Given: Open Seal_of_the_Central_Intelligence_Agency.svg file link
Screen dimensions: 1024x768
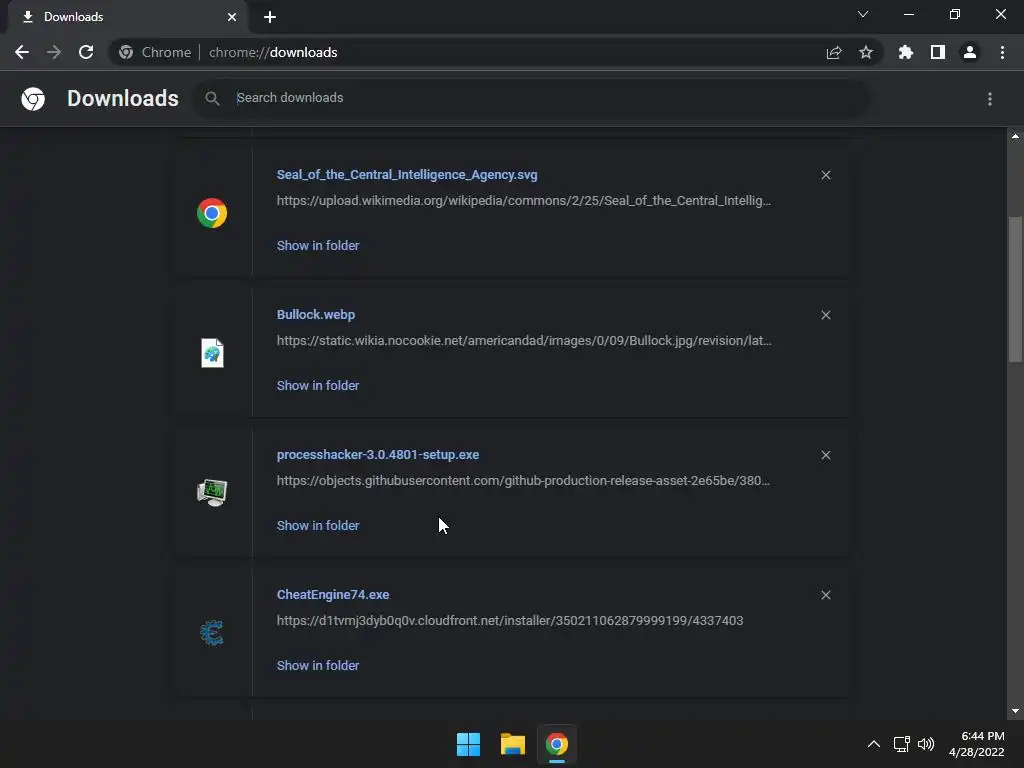Looking at the screenshot, I should (407, 175).
